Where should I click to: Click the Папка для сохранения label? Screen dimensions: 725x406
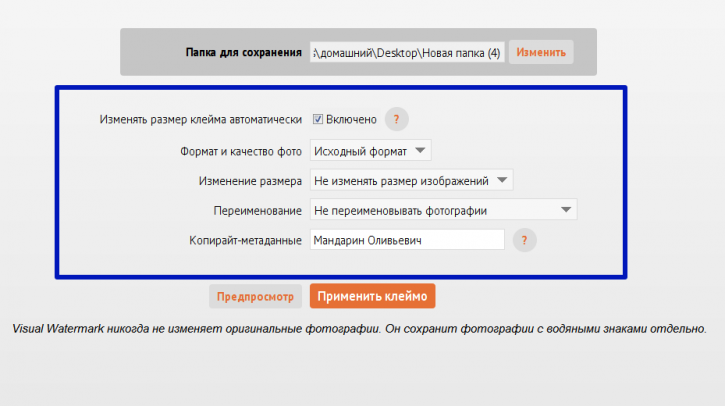point(244,53)
